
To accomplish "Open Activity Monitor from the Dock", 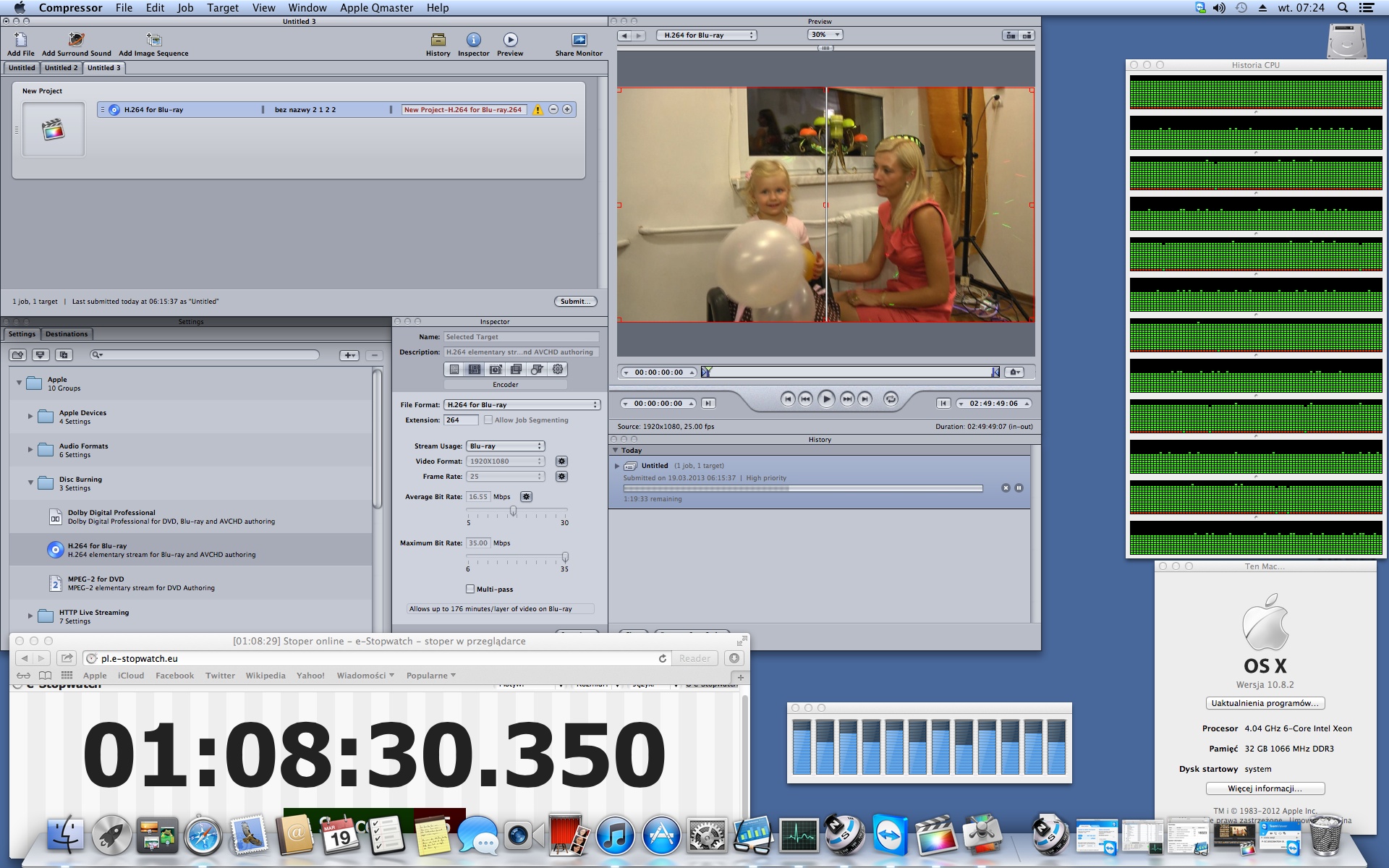I will 799,835.
